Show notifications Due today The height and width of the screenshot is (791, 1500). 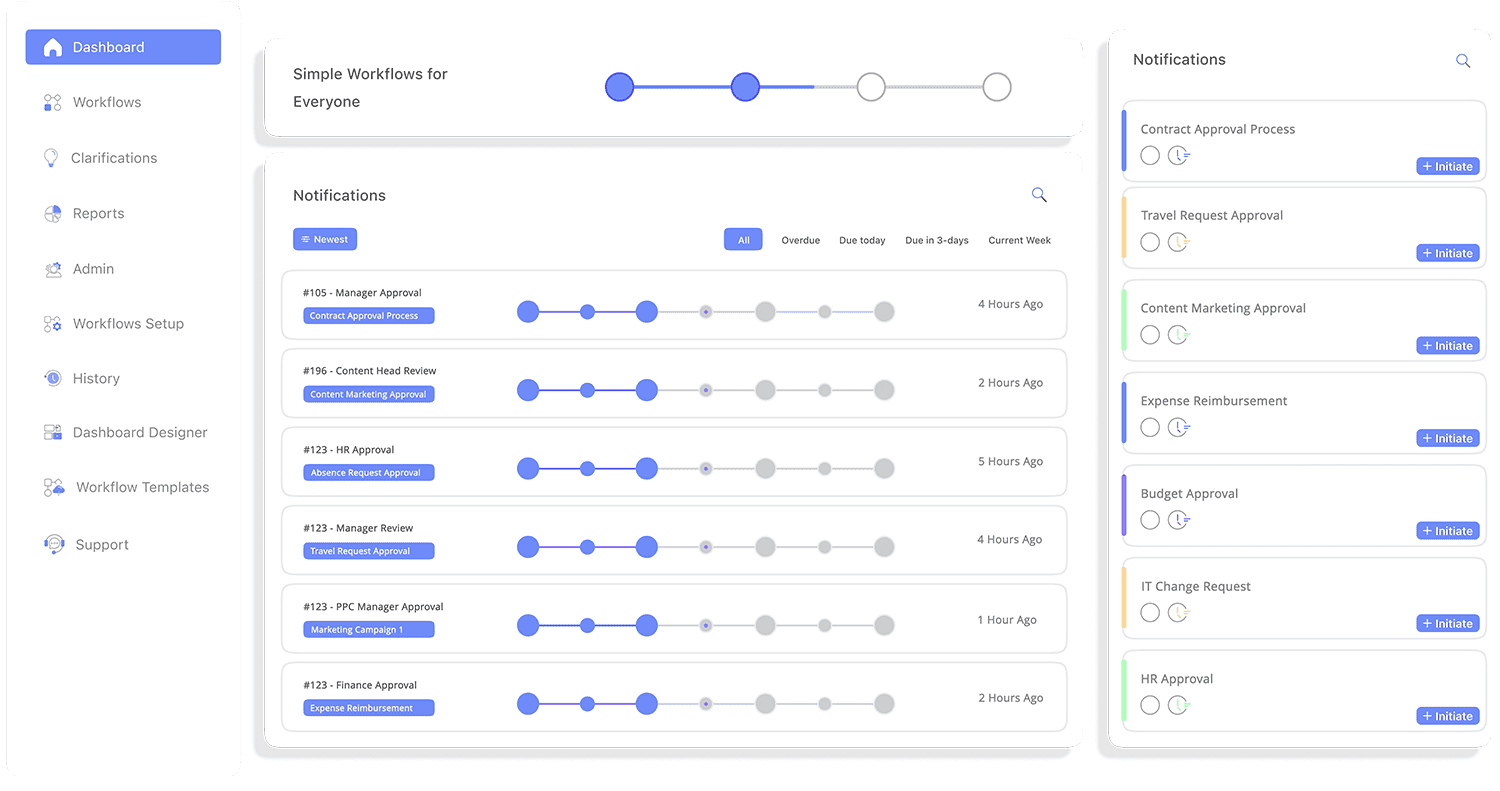point(862,240)
